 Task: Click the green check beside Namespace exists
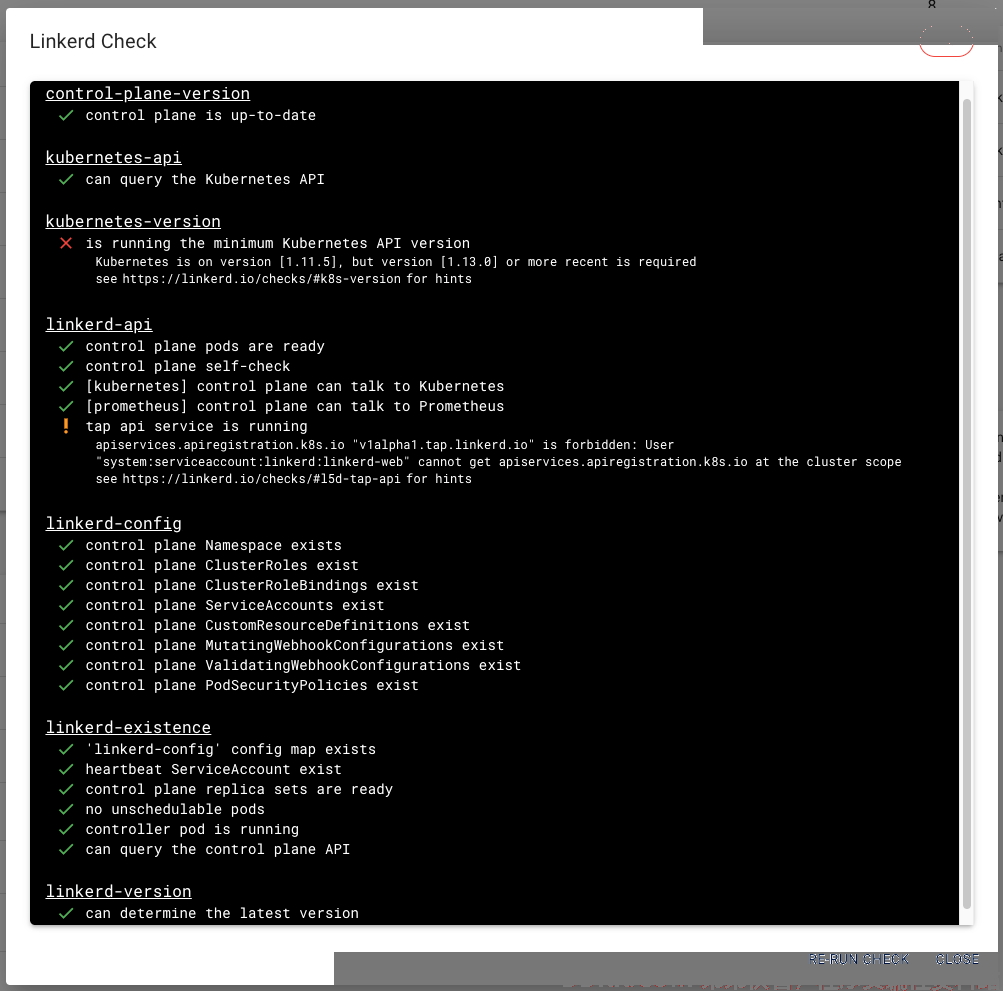(66, 546)
